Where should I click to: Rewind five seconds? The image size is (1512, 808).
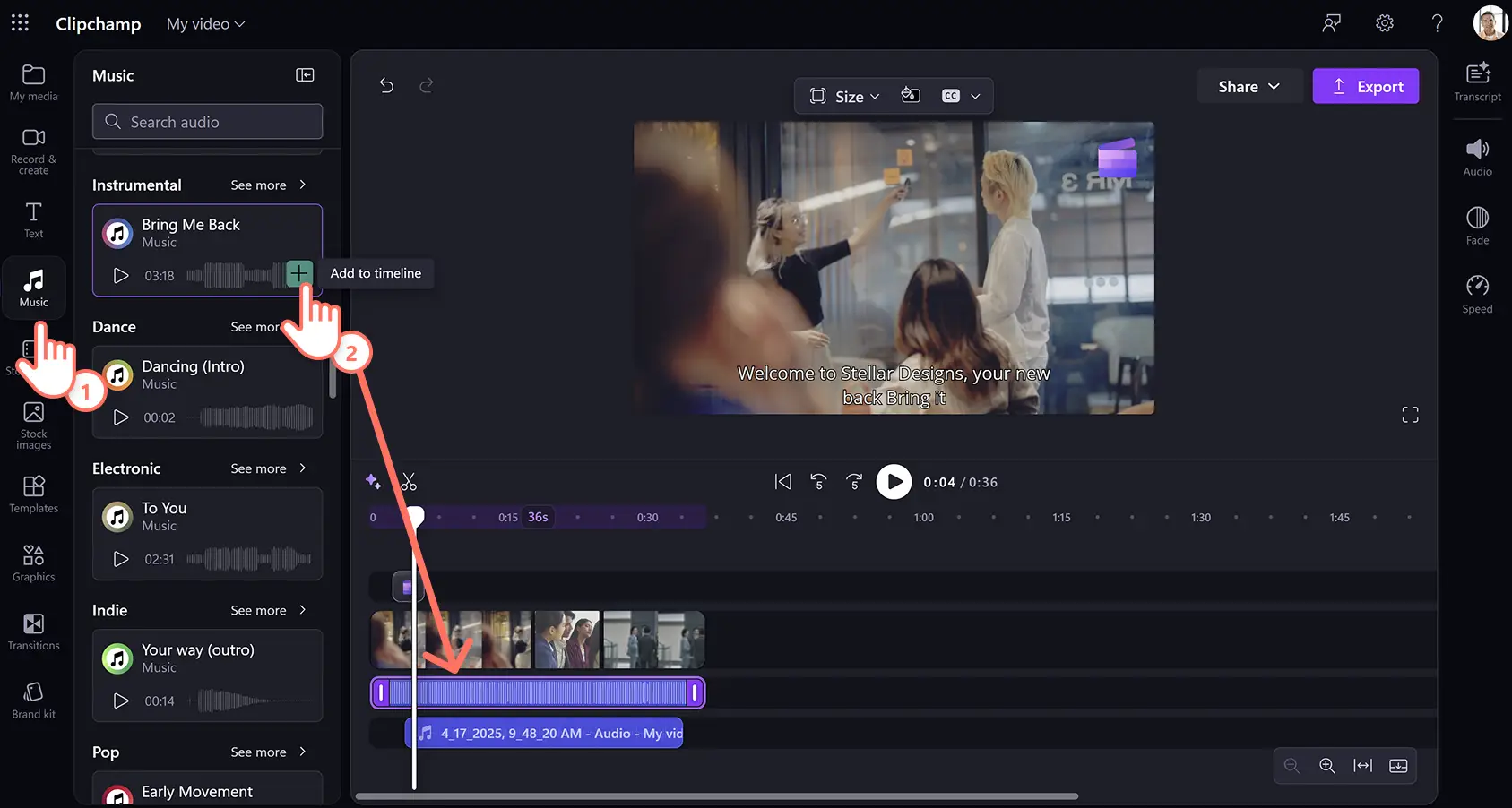(818, 482)
